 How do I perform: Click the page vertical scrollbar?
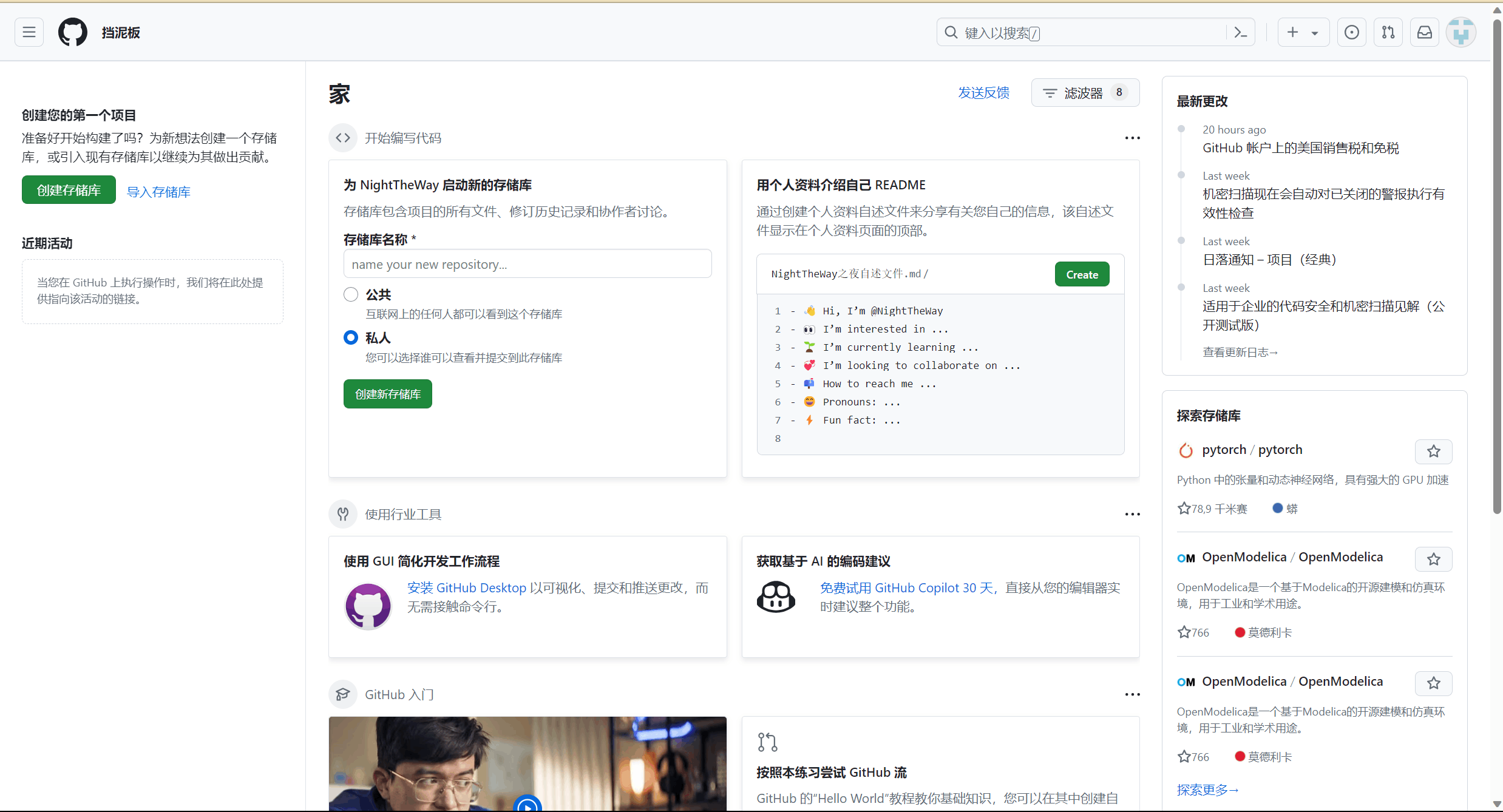click(x=1497, y=267)
